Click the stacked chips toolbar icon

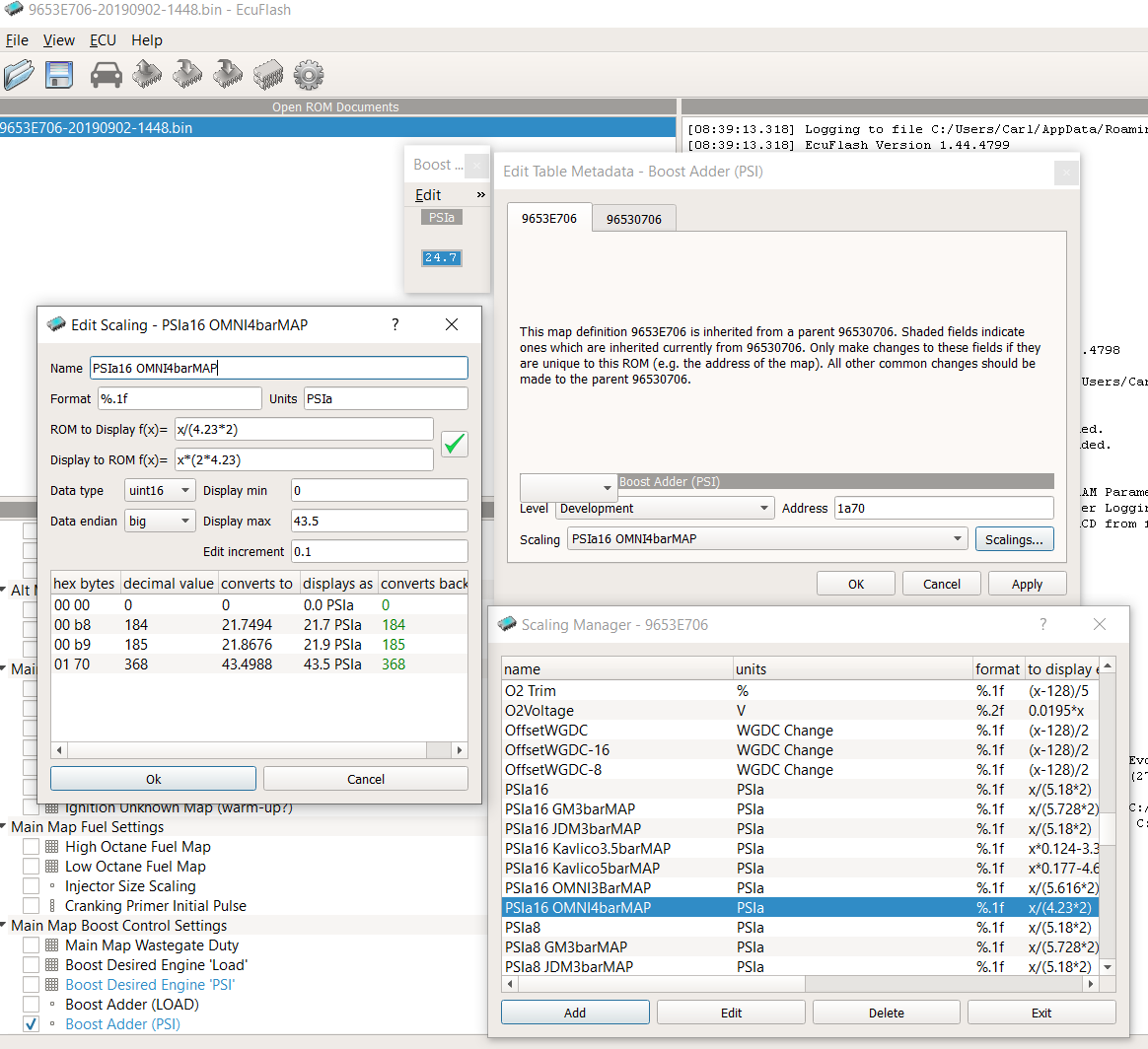tap(268, 75)
